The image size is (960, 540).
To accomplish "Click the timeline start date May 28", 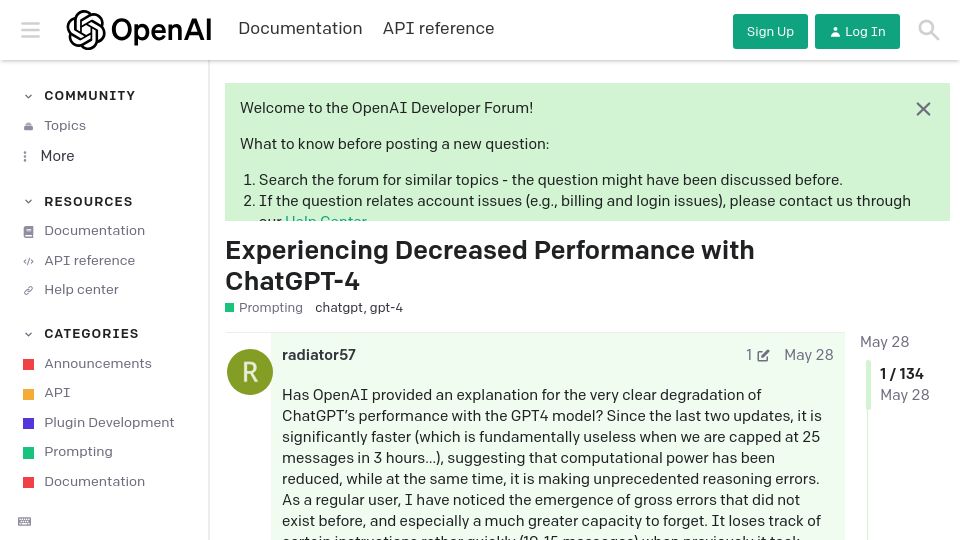I will click(884, 342).
